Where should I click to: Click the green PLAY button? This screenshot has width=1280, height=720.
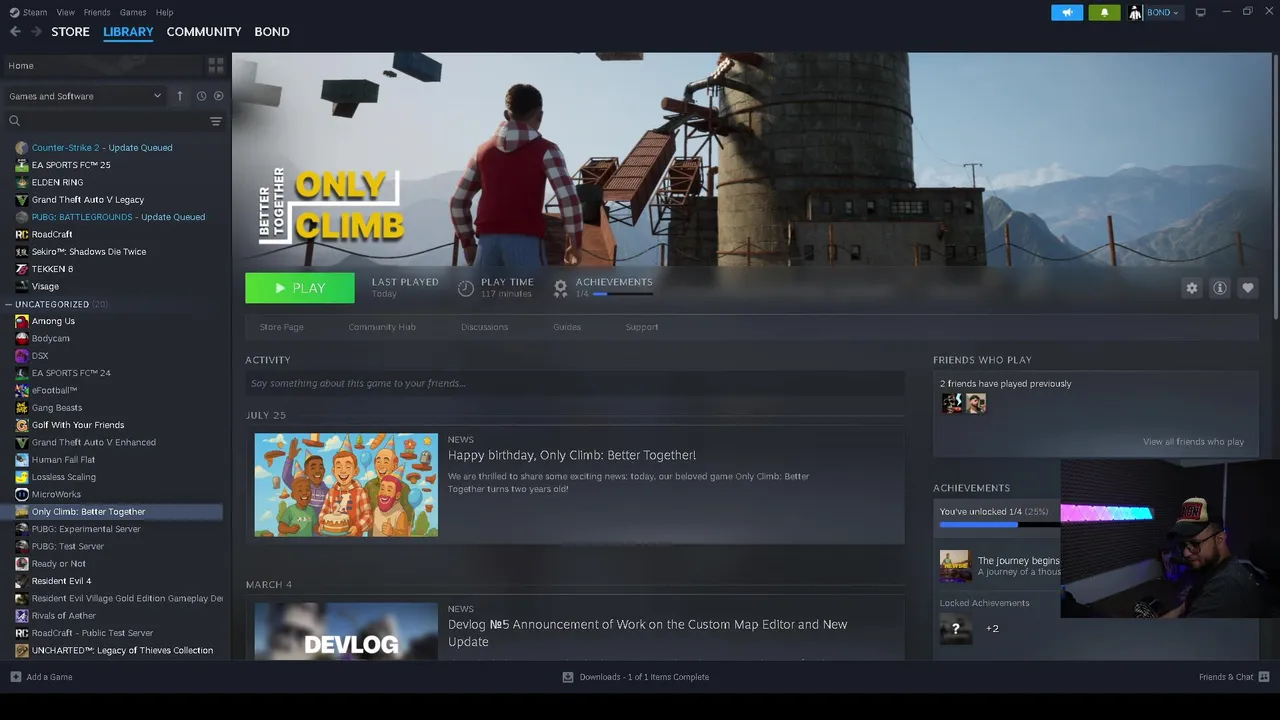(300, 288)
